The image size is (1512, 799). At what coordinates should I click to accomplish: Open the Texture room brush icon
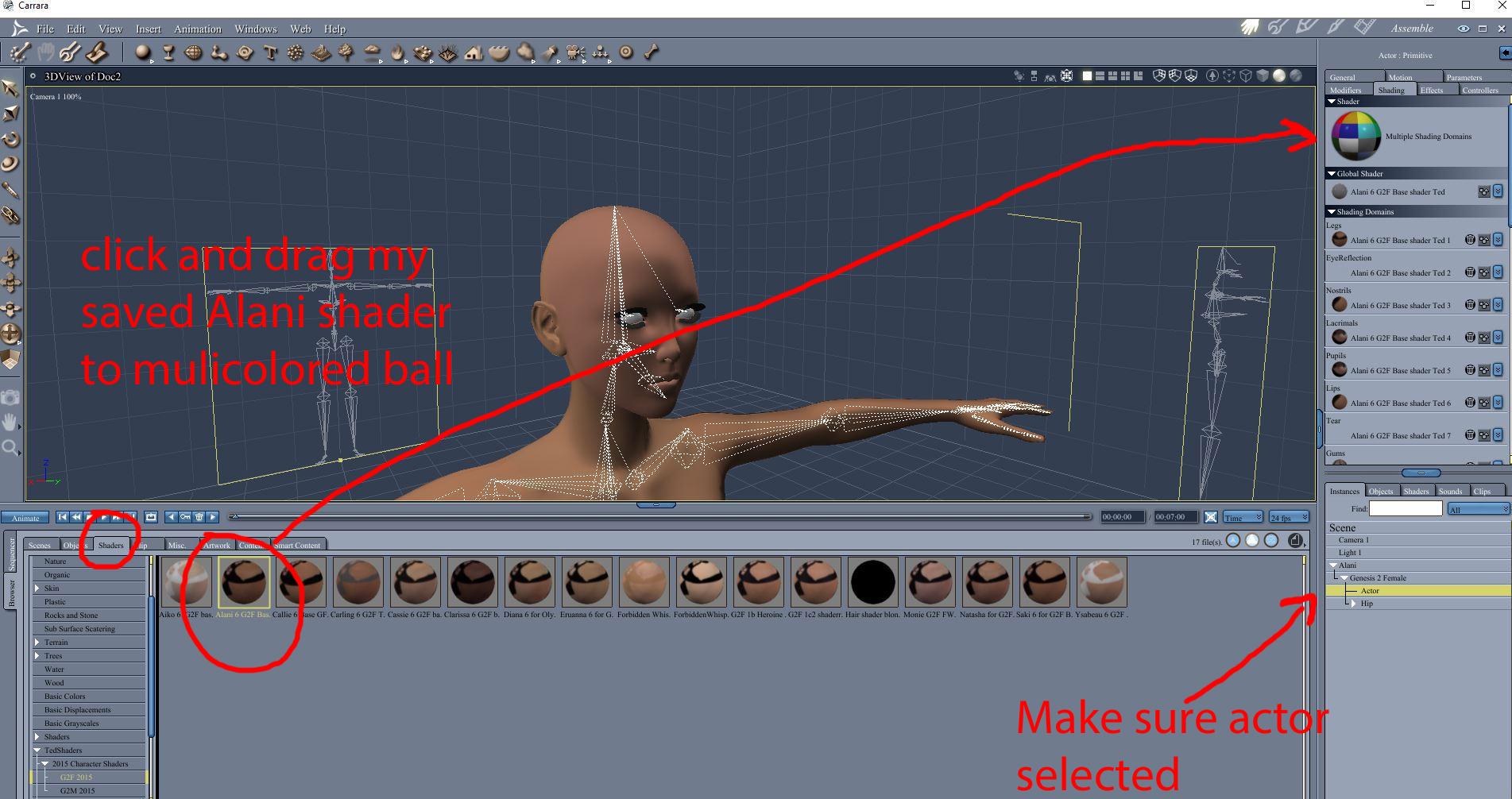click(1336, 28)
